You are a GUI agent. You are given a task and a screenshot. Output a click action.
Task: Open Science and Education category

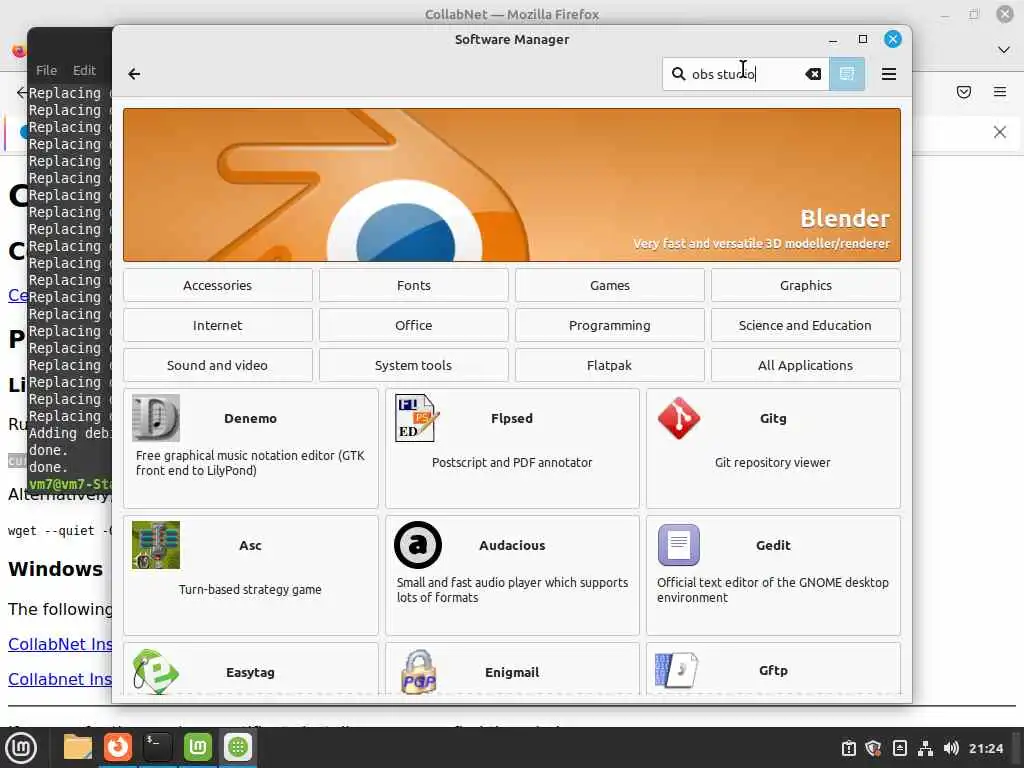click(805, 325)
